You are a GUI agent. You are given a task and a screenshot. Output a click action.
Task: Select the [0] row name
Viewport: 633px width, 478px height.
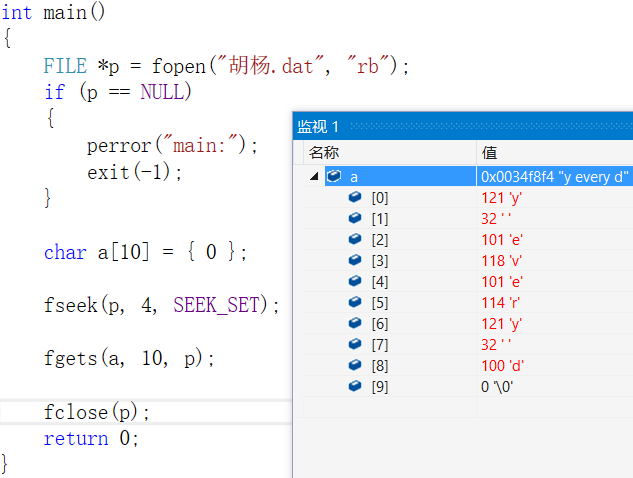380,198
